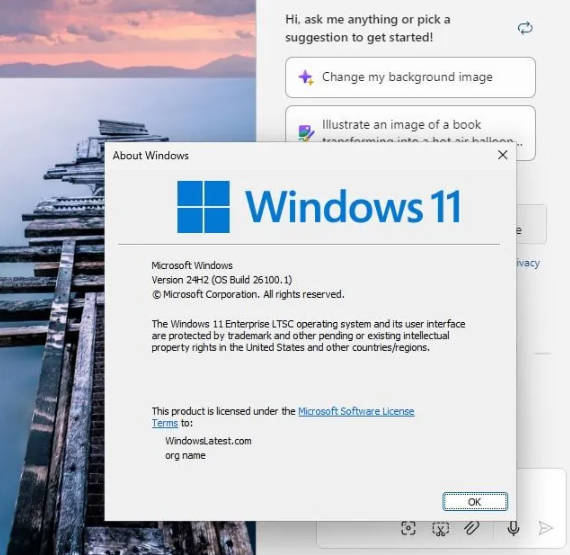Click the "© Microsoft Corporation. All rights reserved." text
The height and width of the screenshot is (555, 570).
(248, 294)
